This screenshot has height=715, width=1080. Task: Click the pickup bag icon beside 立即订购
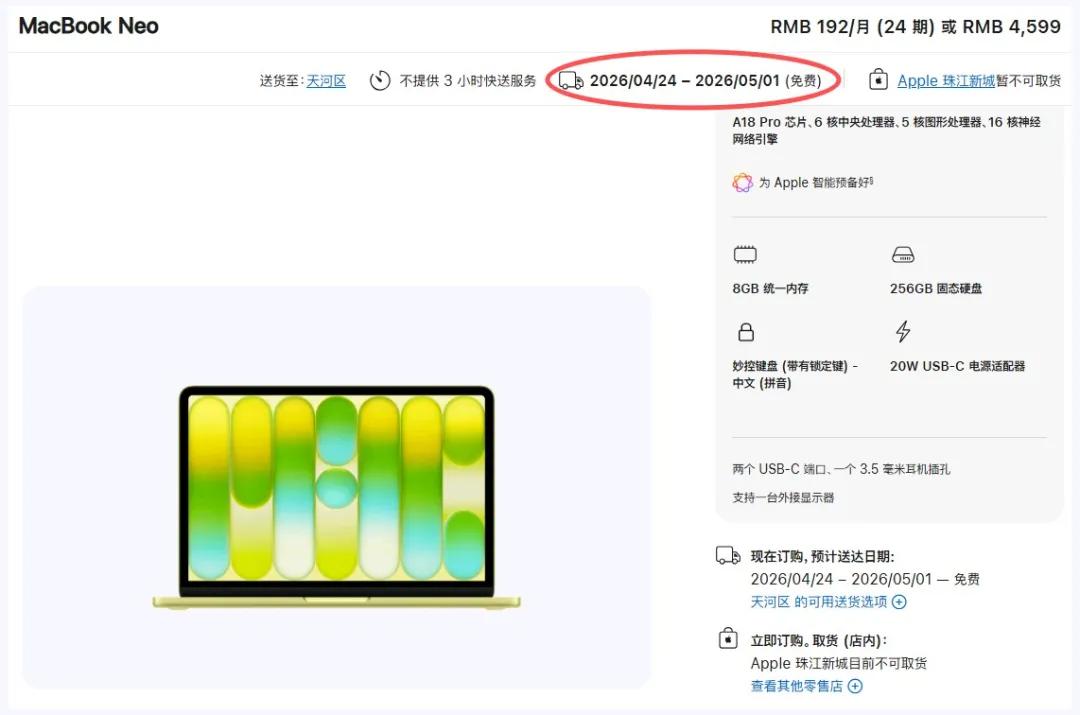(x=728, y=639)
